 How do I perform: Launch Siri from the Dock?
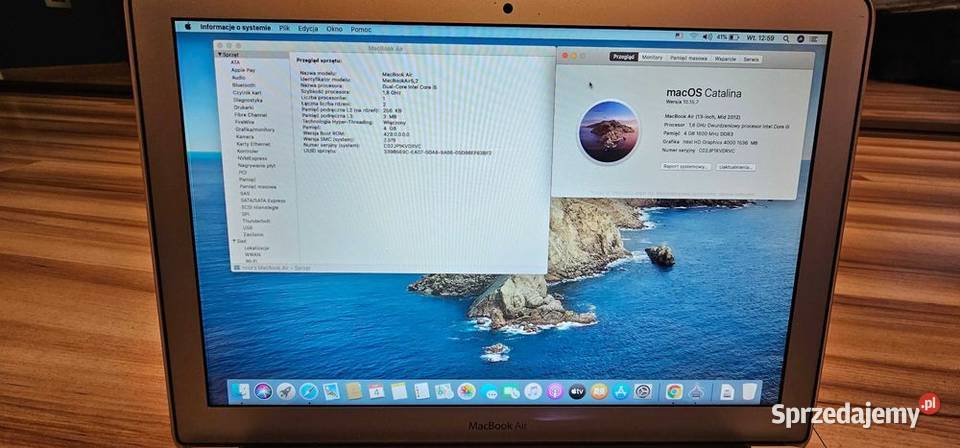coord(263,391)
